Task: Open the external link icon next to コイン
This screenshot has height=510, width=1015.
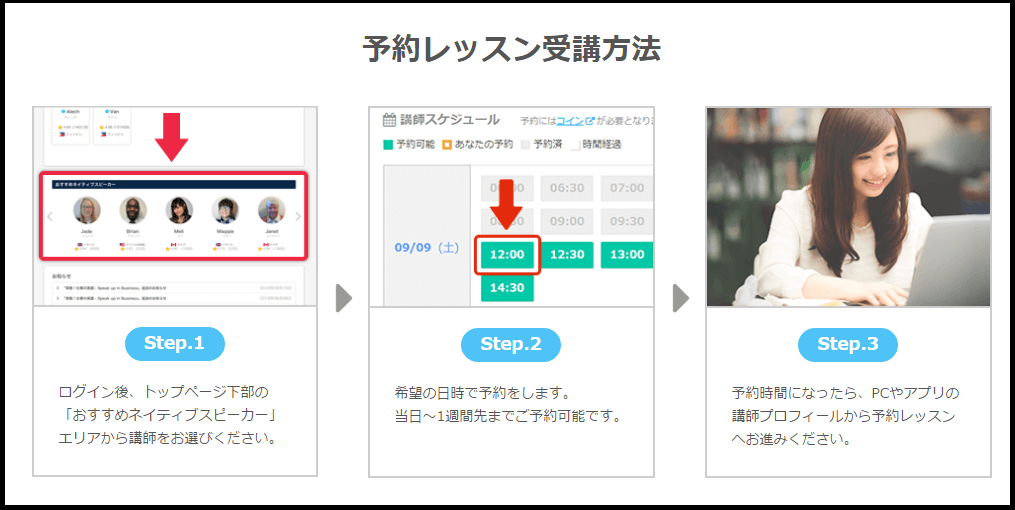Action: click(x=589, y=120)
